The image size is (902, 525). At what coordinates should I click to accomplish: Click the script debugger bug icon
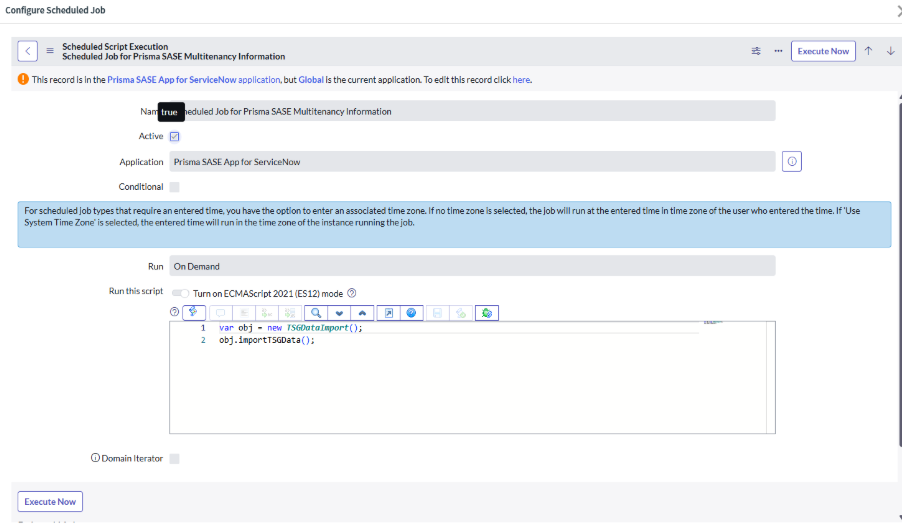486,313
